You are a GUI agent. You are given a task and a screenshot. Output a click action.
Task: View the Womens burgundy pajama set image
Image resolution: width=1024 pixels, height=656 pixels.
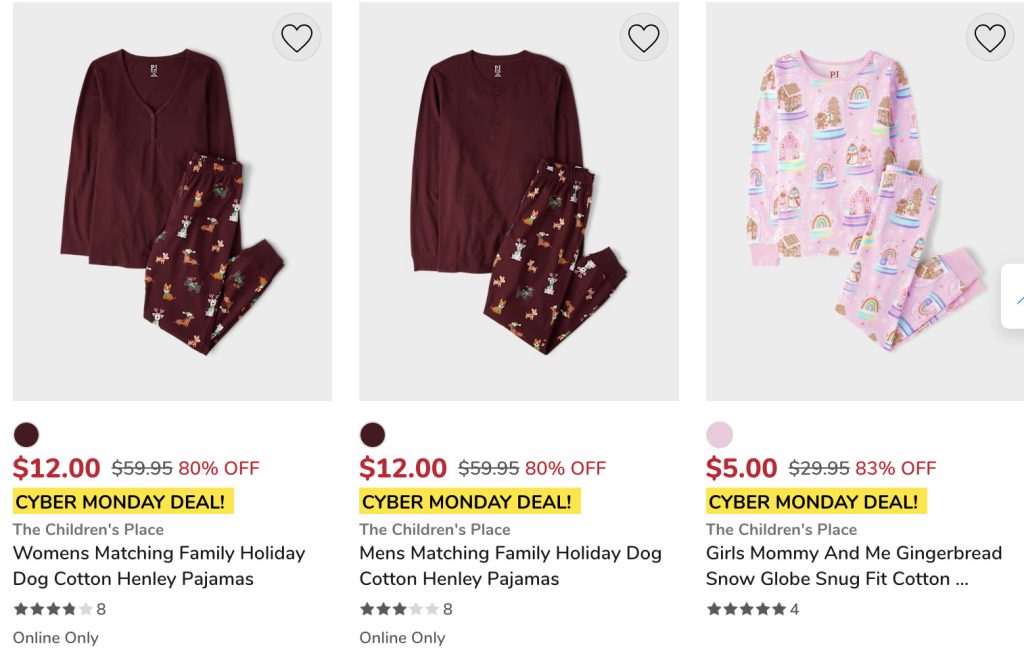172,200
